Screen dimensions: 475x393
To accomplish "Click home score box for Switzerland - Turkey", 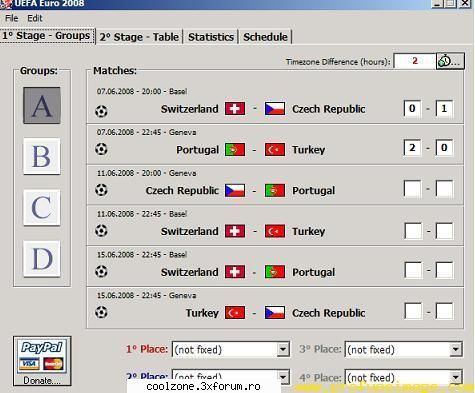I will click(413, 231).
